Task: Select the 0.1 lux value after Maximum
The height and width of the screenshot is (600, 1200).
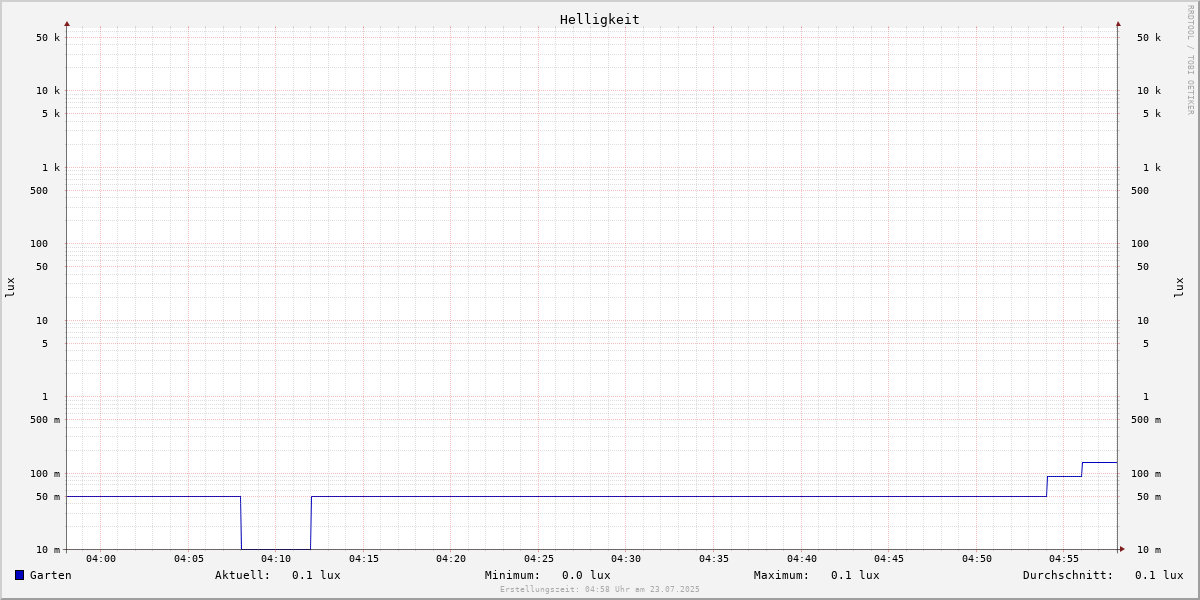Action: click(x=855, y=575)
